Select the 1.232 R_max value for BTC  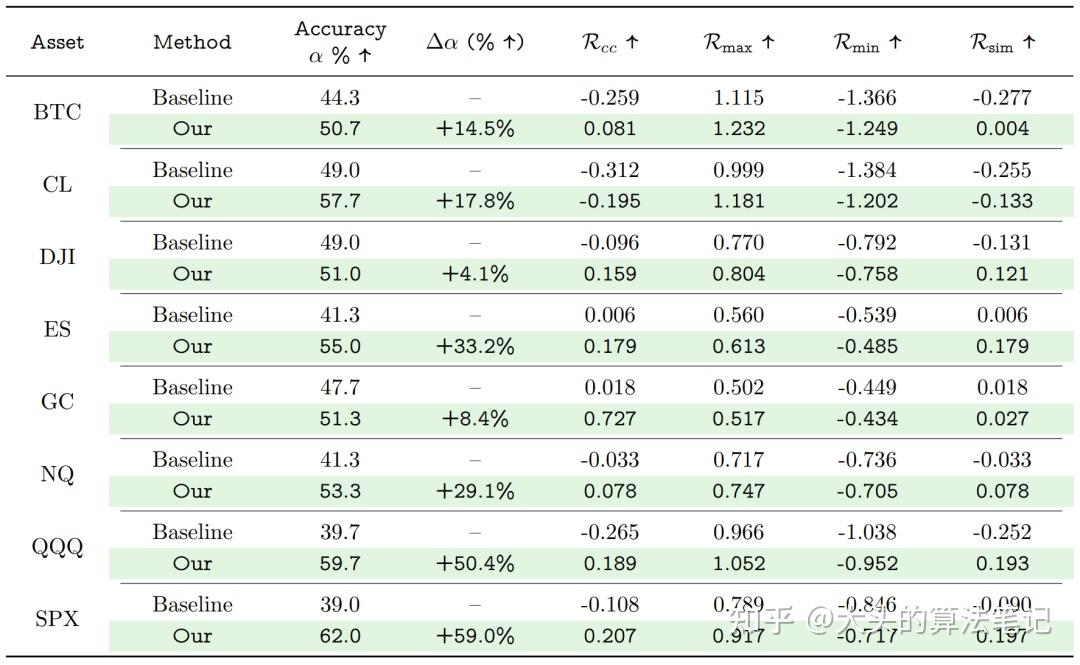[x=739, y=128]
